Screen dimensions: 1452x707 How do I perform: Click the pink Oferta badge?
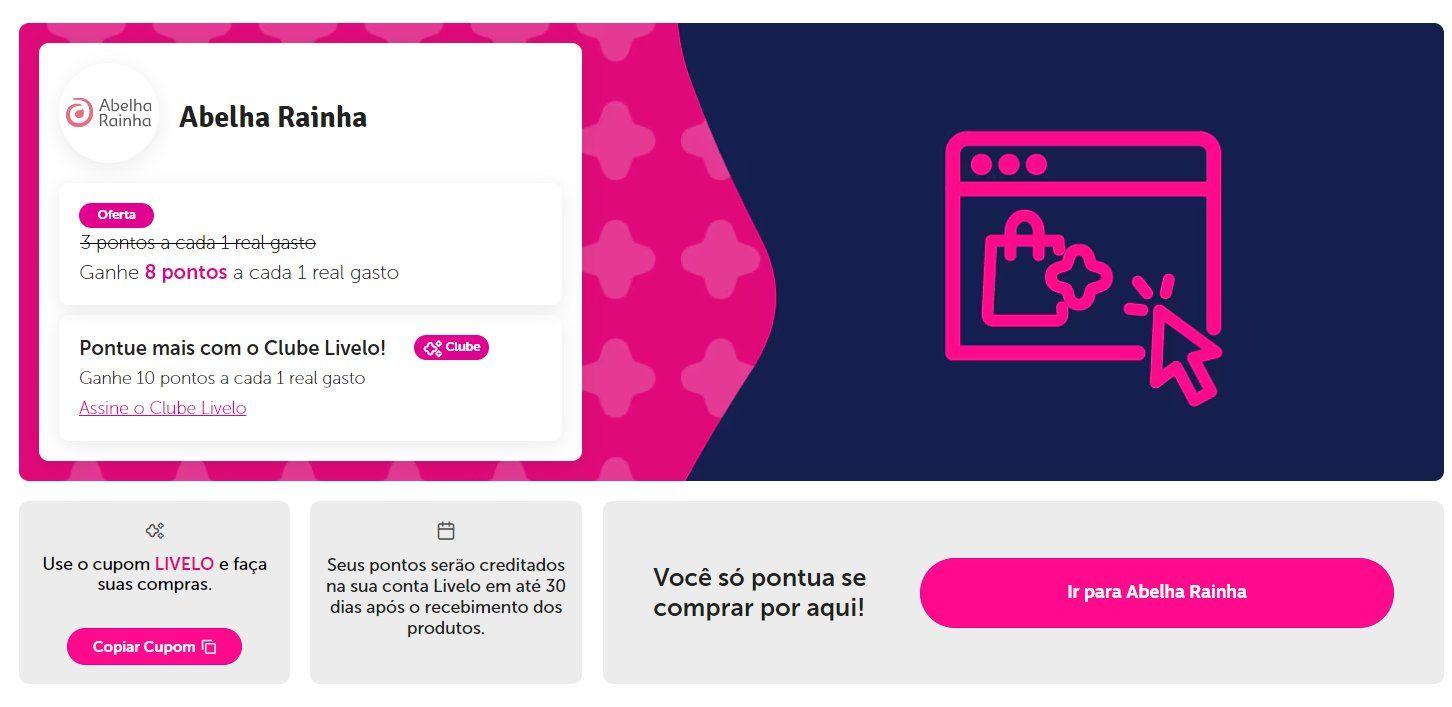[116, 215]
